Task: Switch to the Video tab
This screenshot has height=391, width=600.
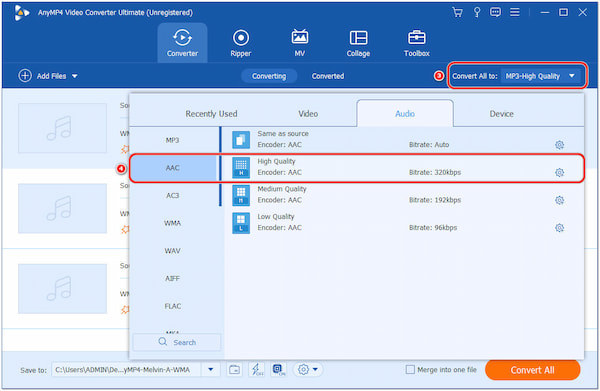Action: (x=308, y=114)
